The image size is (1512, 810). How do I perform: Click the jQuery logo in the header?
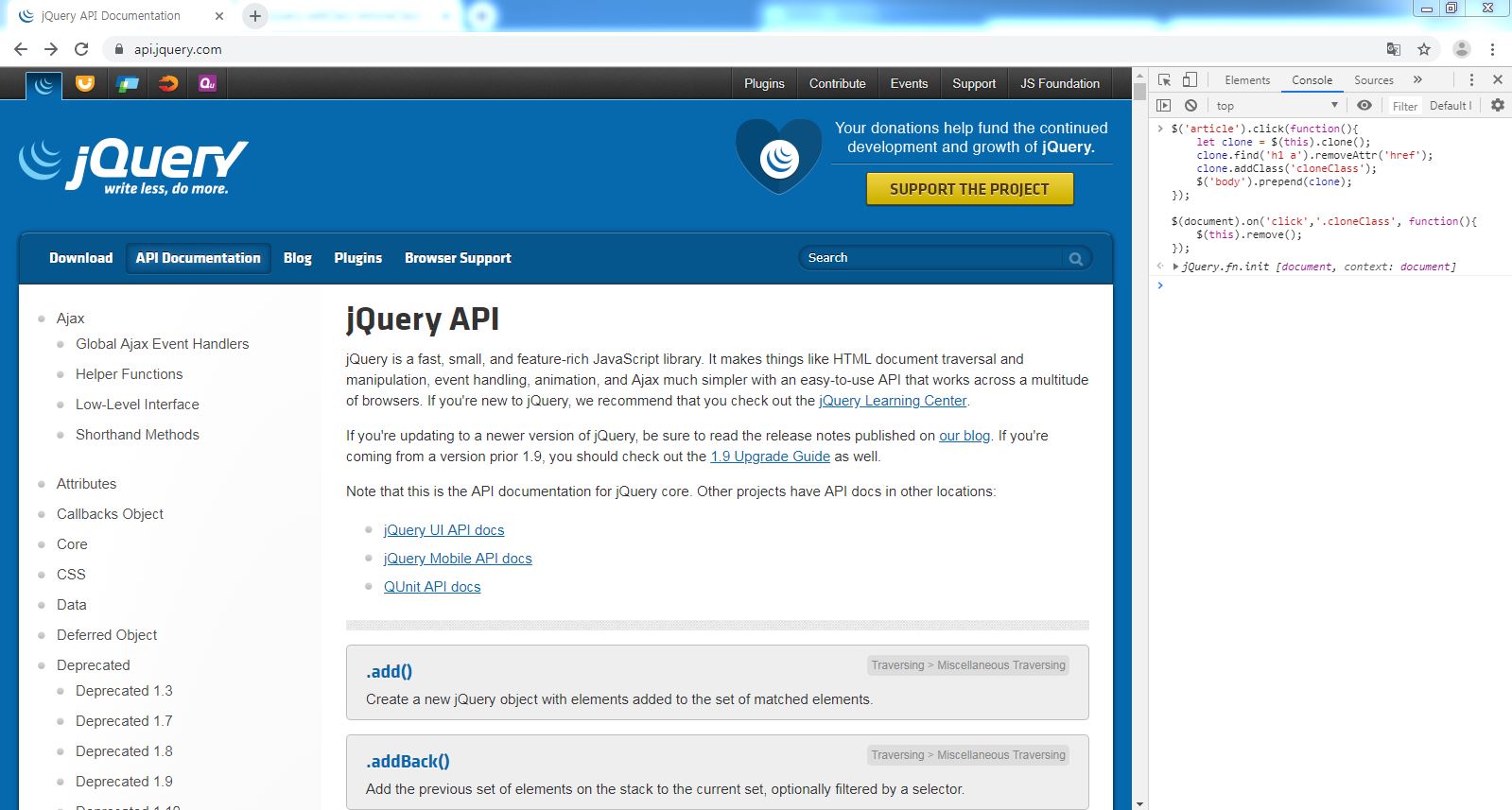[133, 166]
